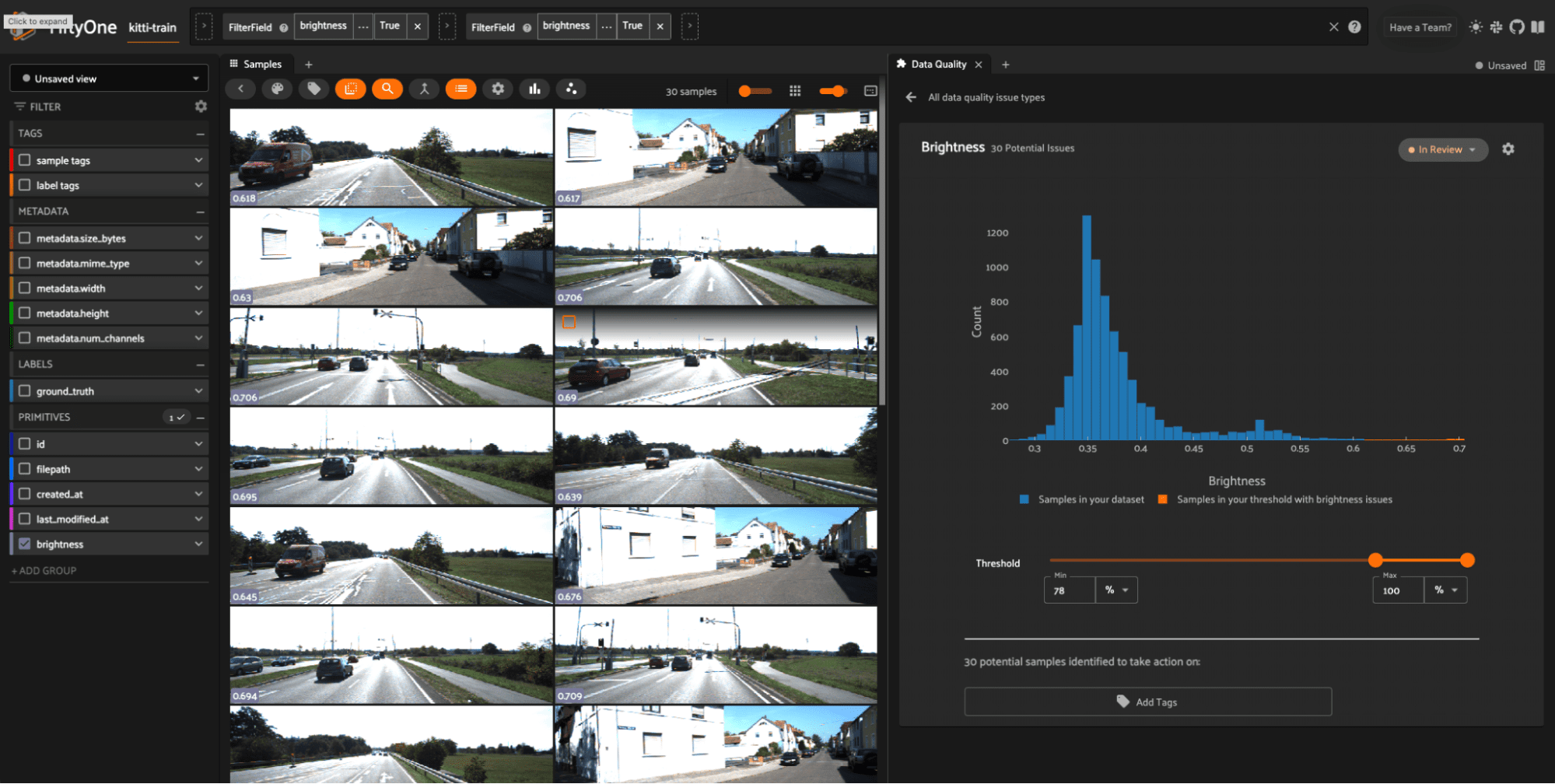The height and width of the screenshot is (784, 1555).
Task: Expand the last_modified_at field filter
Action: (x=199, y=518)
